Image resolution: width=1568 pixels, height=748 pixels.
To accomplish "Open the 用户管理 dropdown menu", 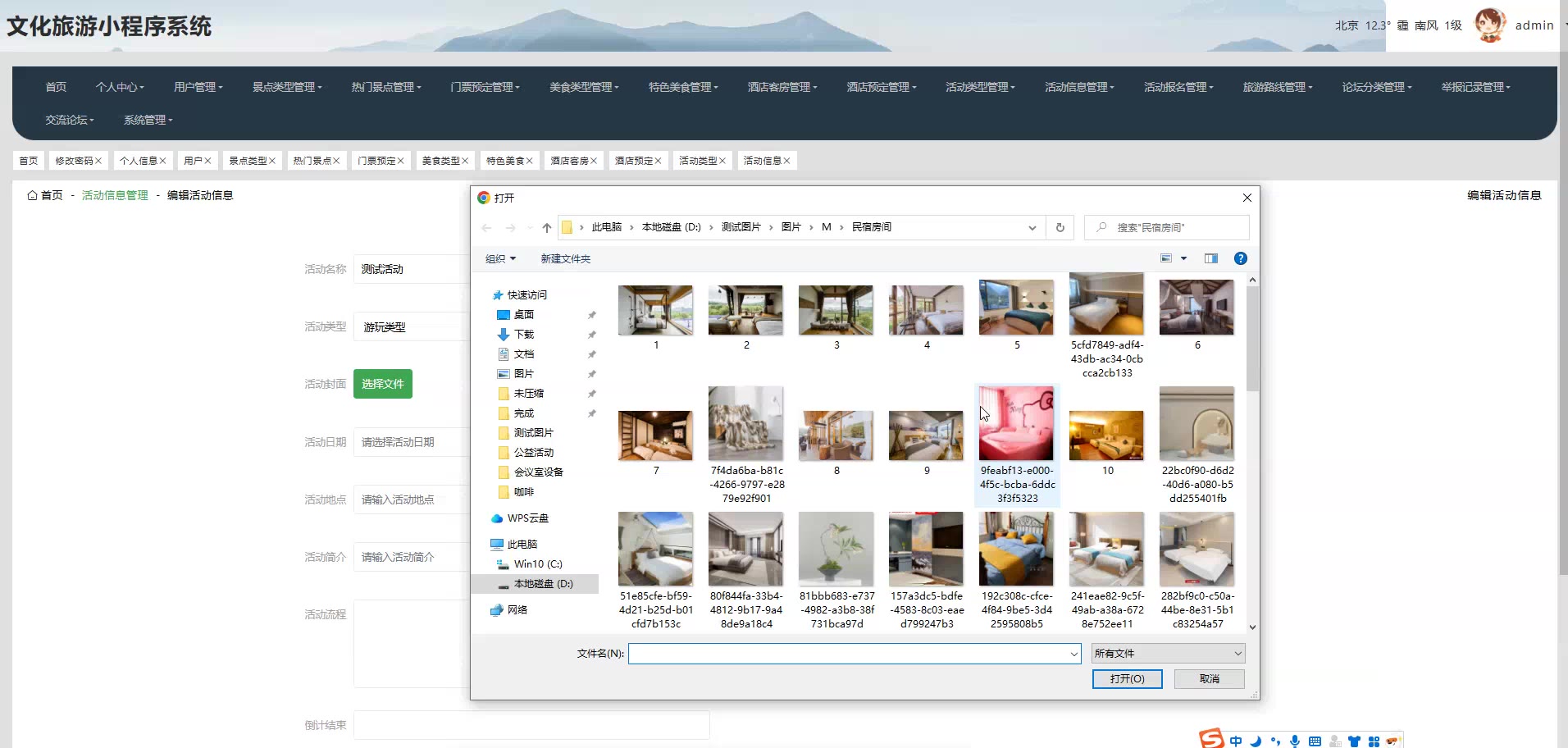I will [198, 87].
